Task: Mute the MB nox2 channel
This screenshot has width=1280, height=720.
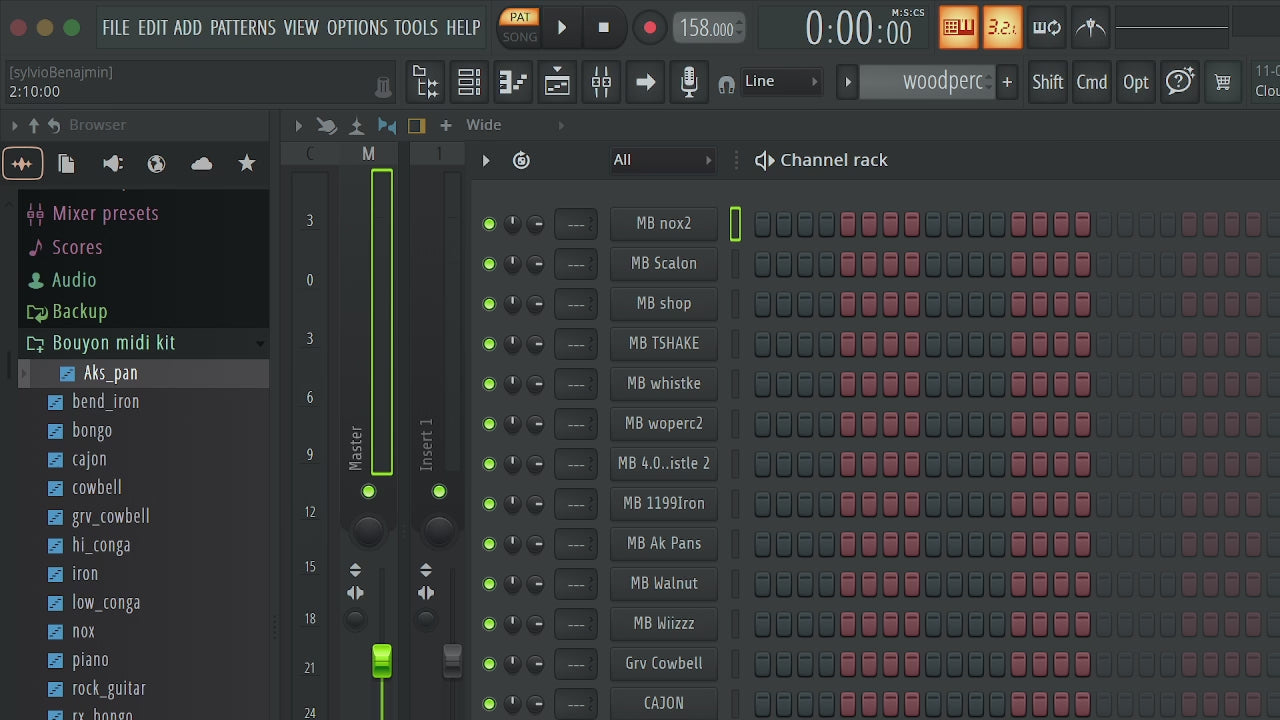Action: tap(489, 224)
